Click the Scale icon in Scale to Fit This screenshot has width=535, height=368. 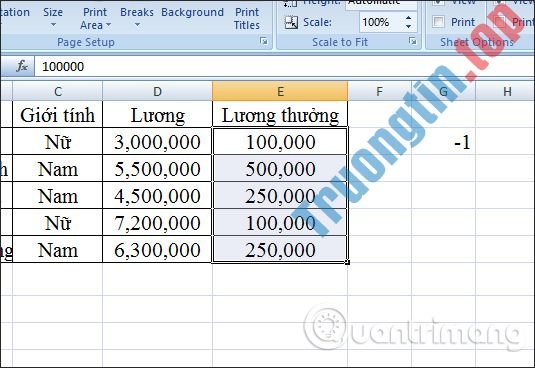coord(291,23)
